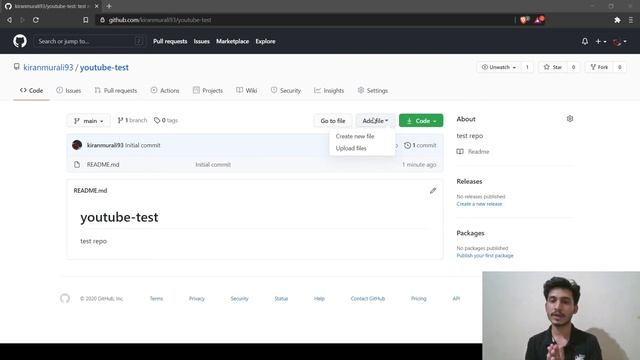640x360 pixels.
Task: Switch to the Actions tab
Action: (165, 90)
